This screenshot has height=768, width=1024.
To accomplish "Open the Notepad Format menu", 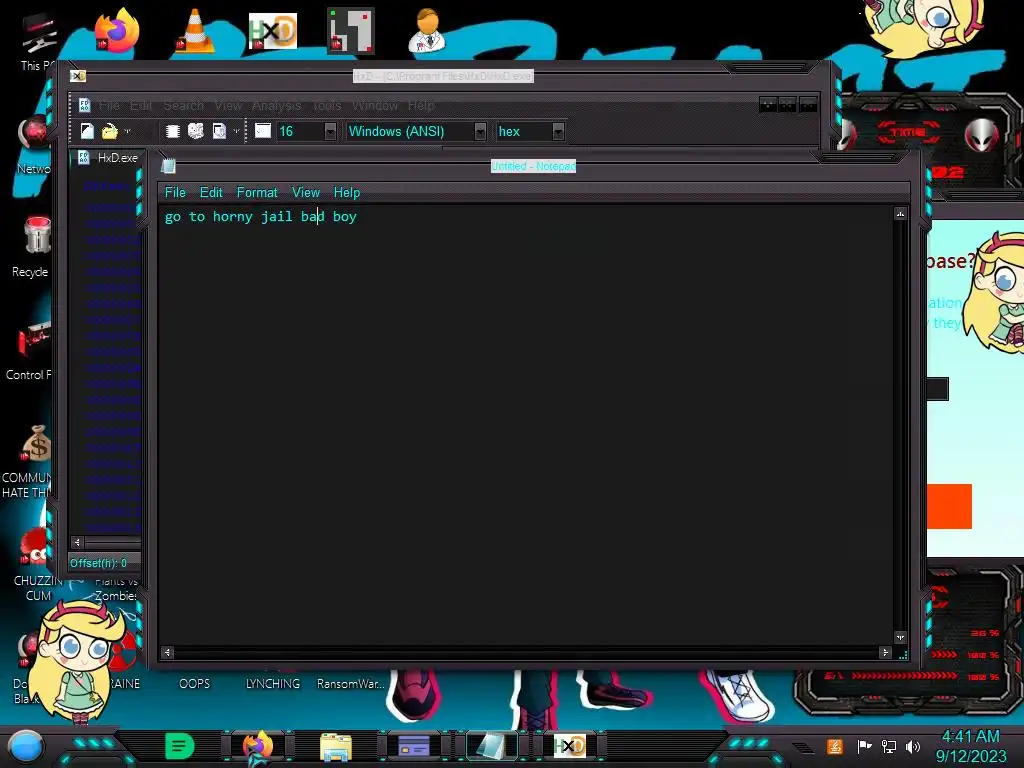I will point(257,193).
